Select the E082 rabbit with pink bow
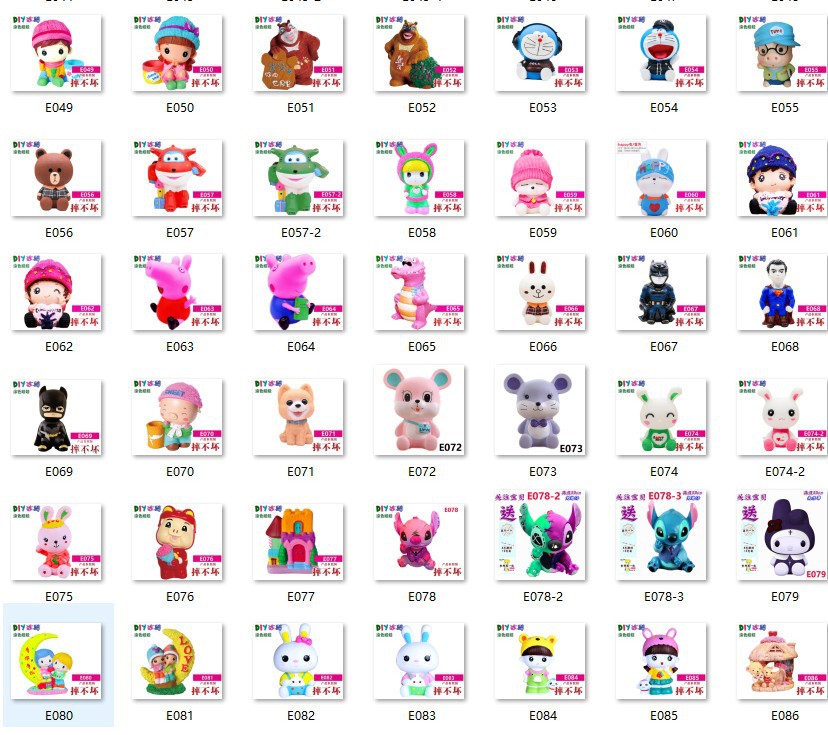The width and height of the screenshot is (828, 735). coord(298,661)
